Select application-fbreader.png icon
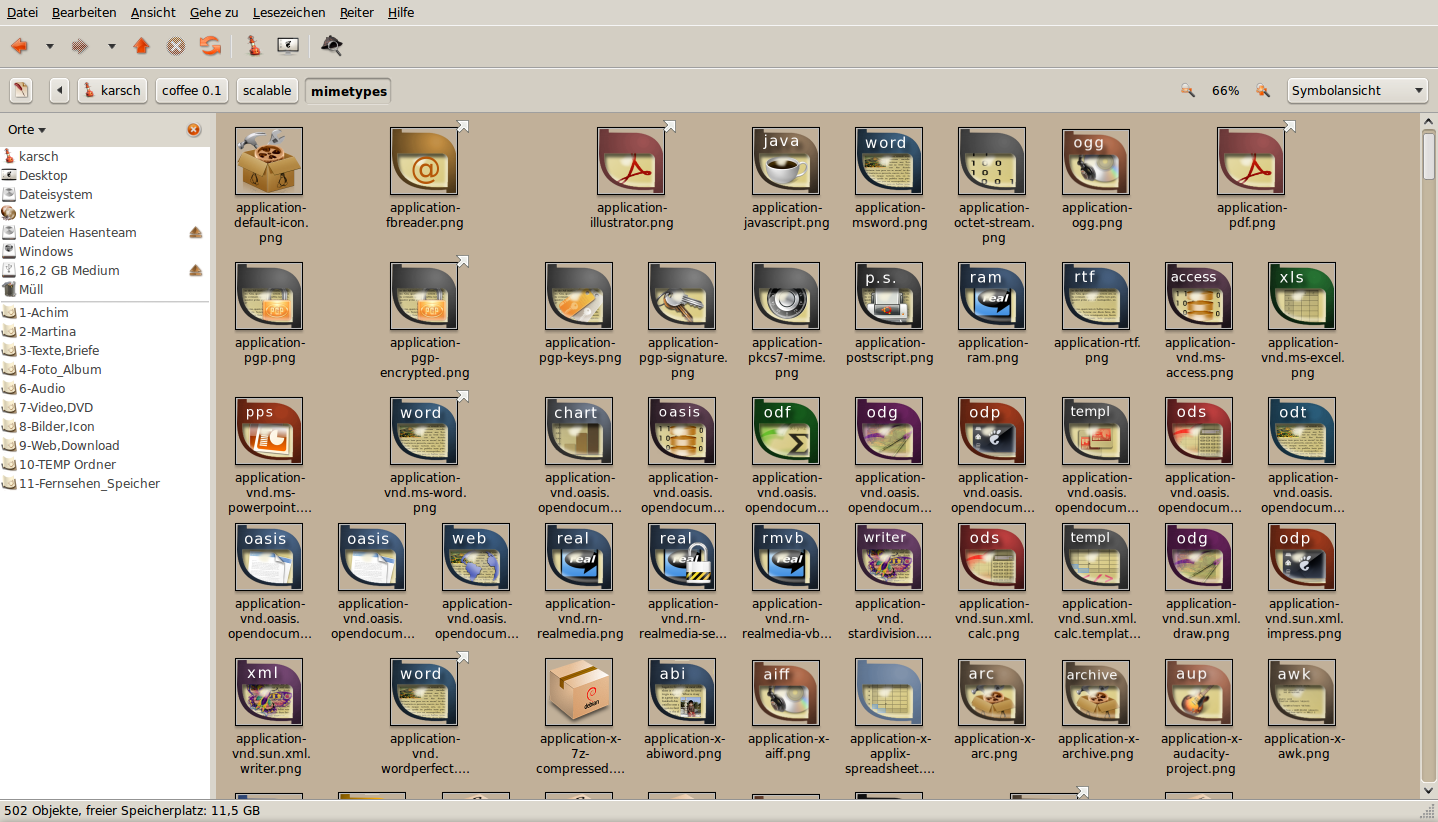 [424, 161]
